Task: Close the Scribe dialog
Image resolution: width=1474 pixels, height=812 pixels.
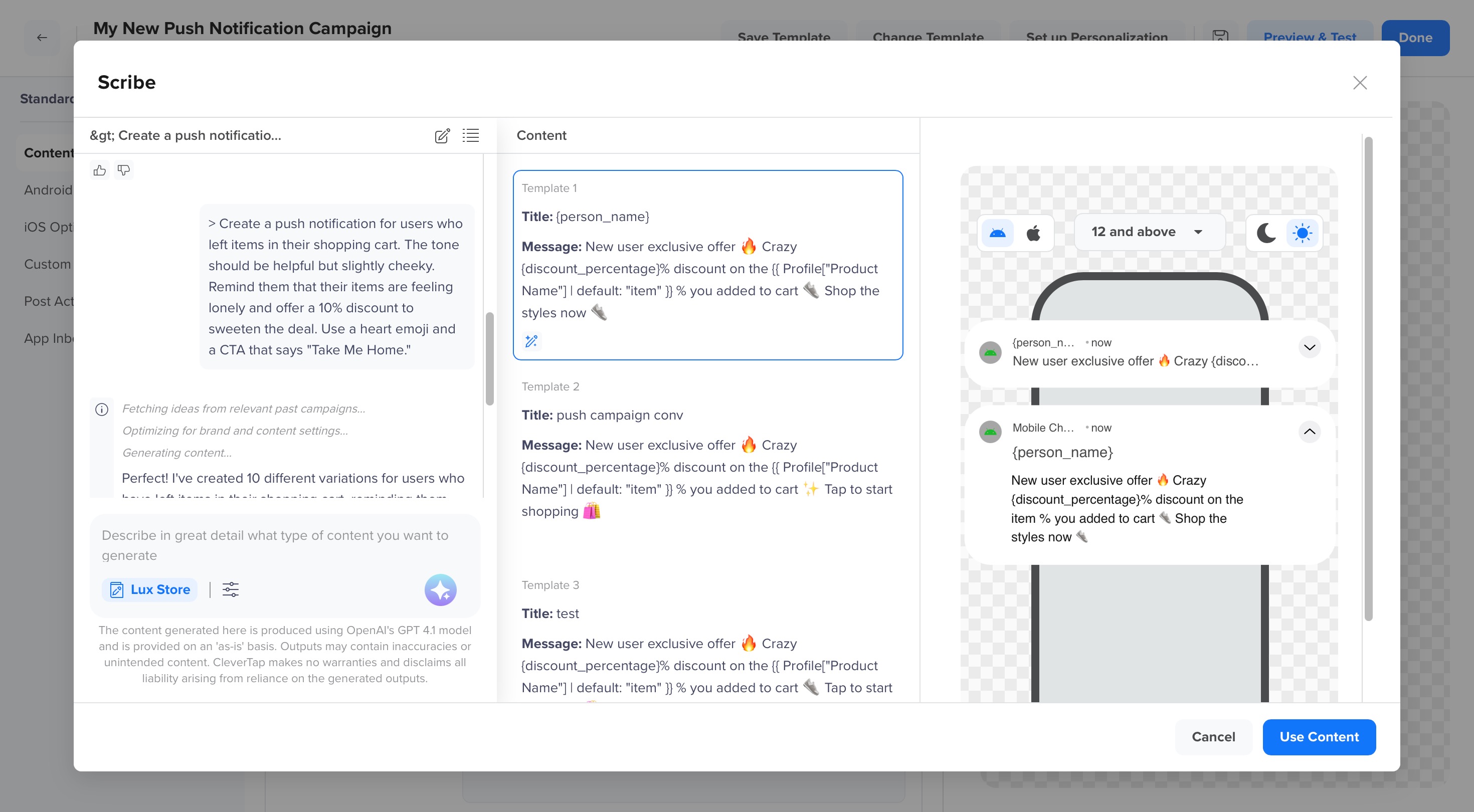Action: point(1360,82)
